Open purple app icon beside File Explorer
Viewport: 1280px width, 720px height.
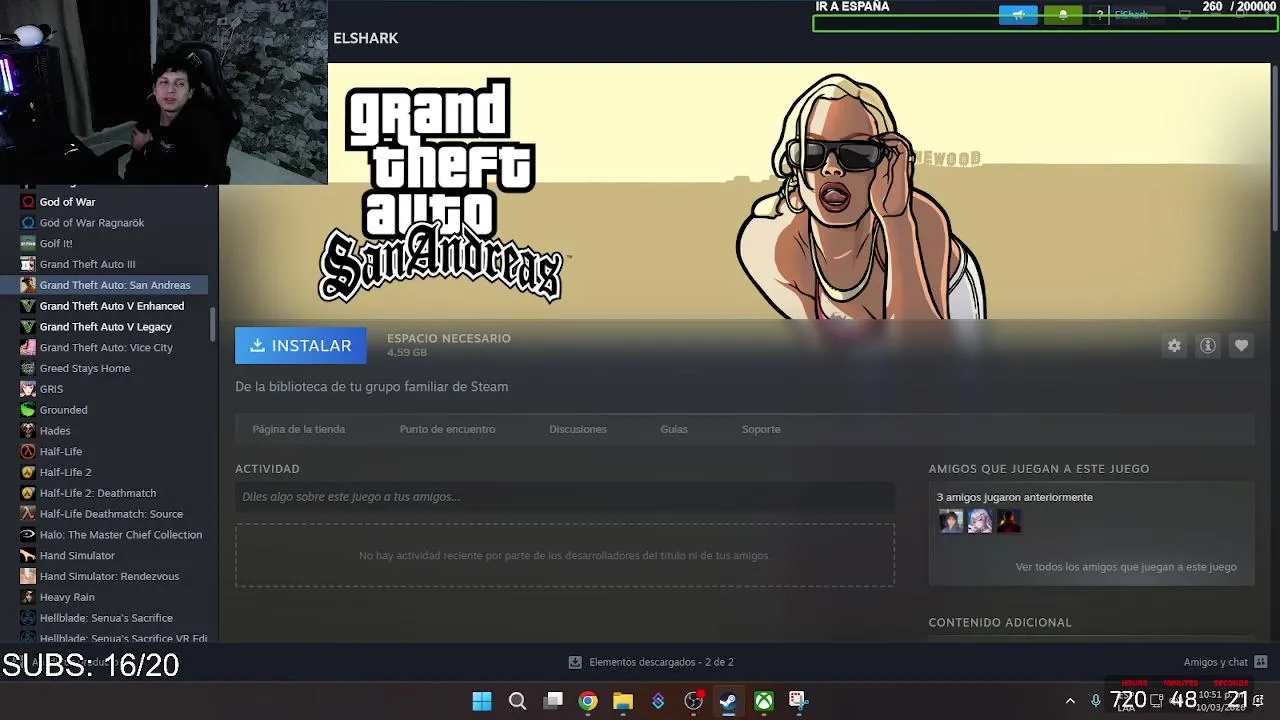658,701
